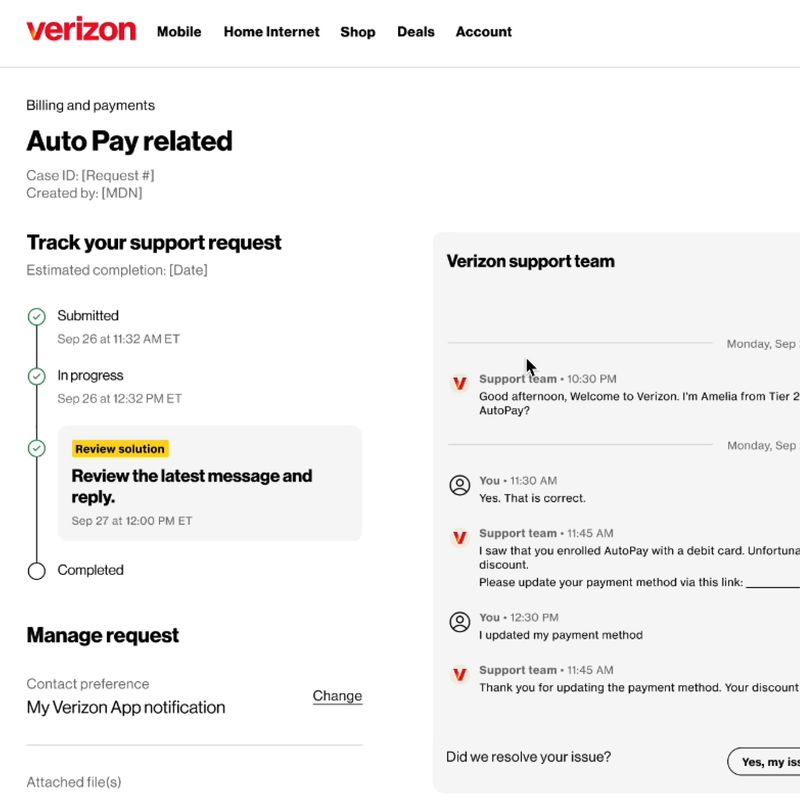The width and height of the screenshot is (800, 800).
Task: Click 'Good afternoon, Welcome to Verizon' message
Action: [x=639, y=403]
